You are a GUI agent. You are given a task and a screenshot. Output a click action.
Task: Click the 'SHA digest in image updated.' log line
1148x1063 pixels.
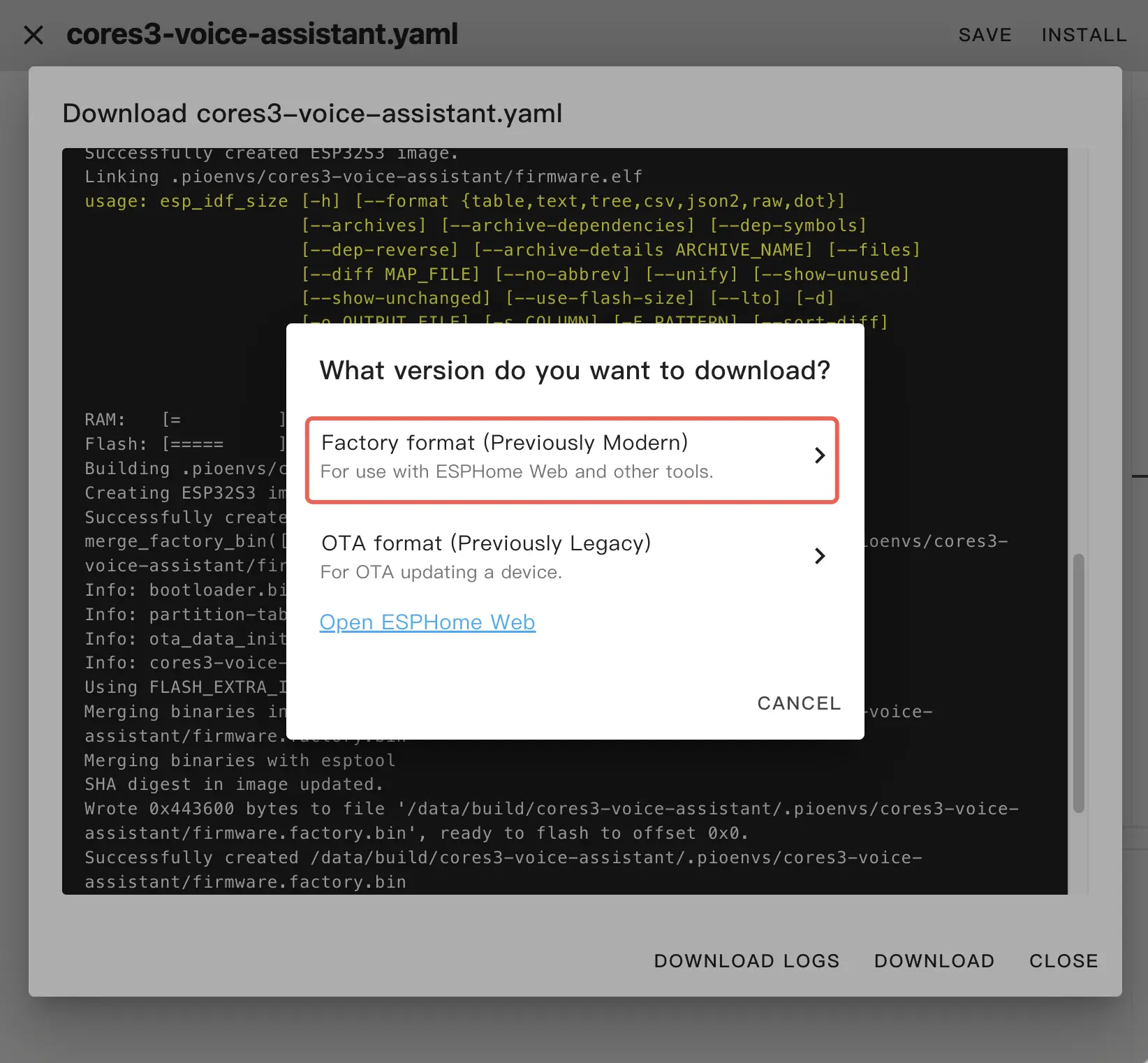click(x=234, y=784)
